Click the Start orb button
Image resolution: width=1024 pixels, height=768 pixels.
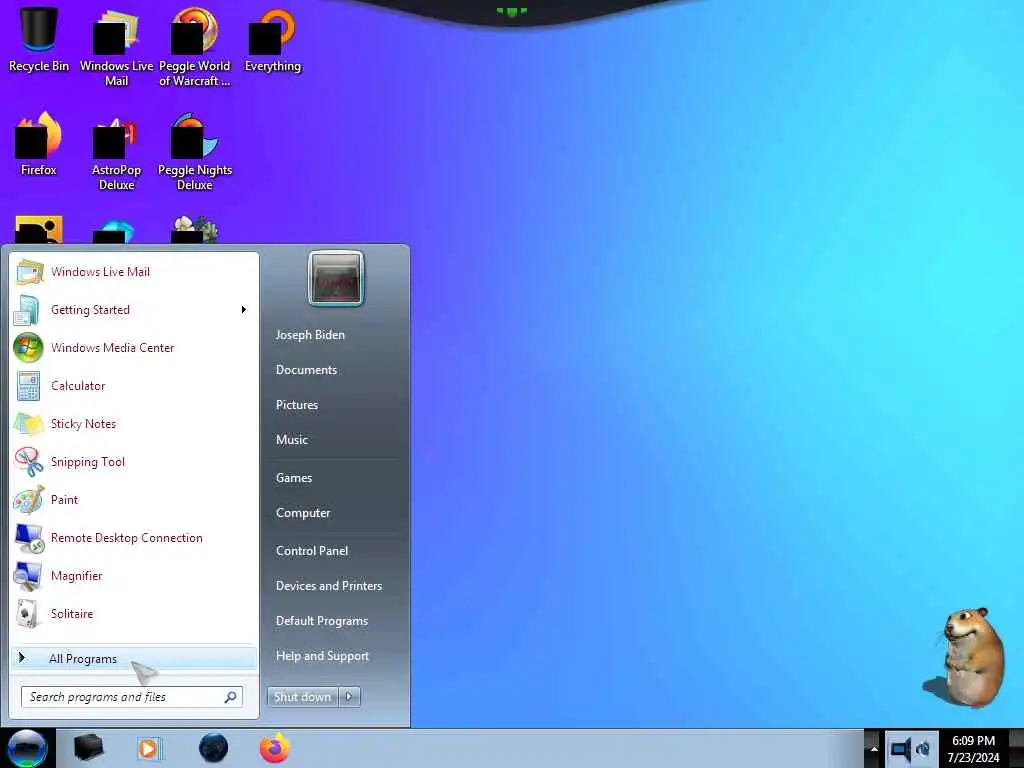[27, 748]
